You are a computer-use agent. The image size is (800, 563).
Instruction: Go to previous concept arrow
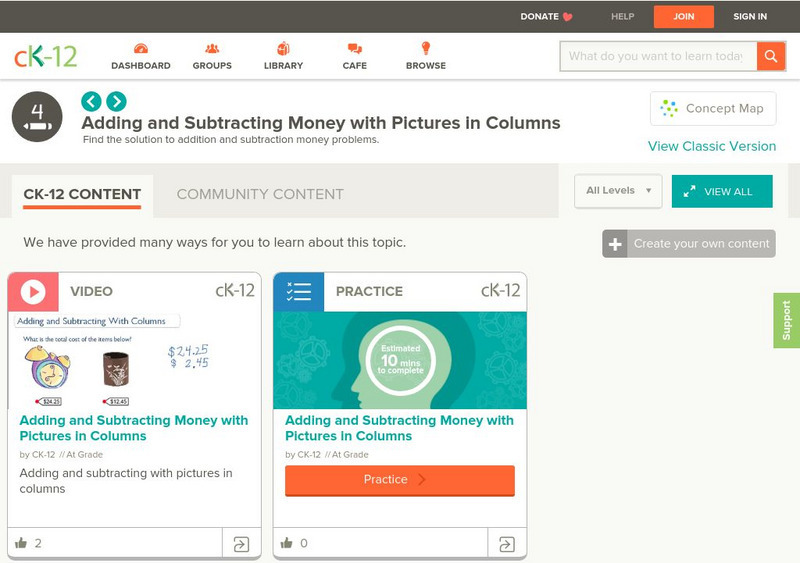91,101
